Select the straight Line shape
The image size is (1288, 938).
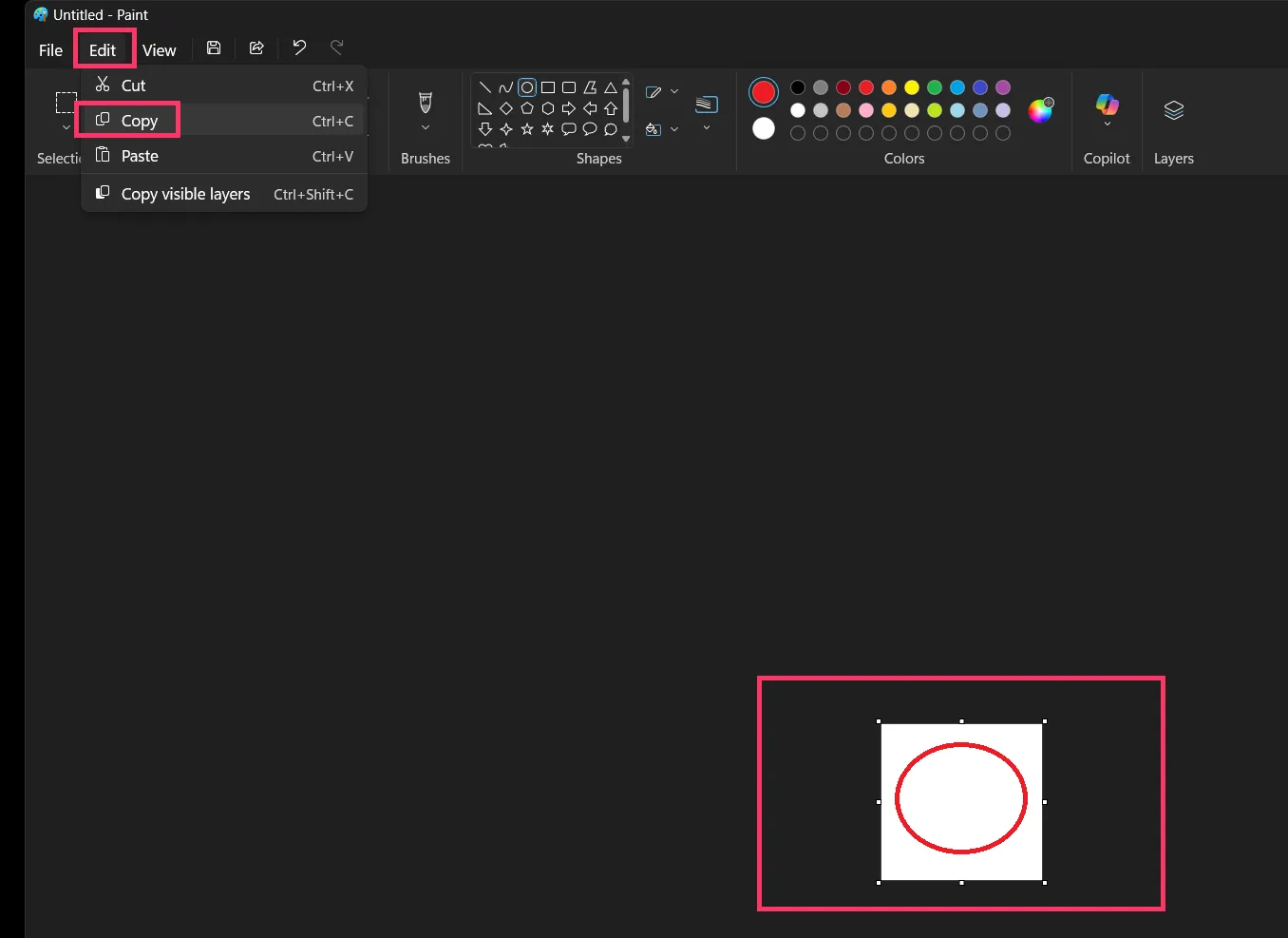tap(485, 87)
